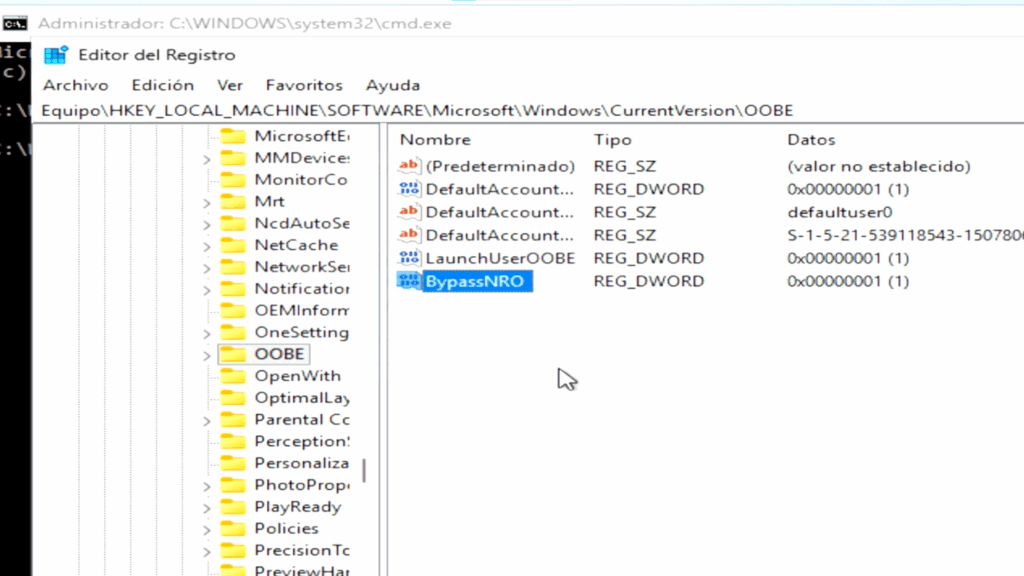Click the Registry Editor title bar icon

[56, 55]
